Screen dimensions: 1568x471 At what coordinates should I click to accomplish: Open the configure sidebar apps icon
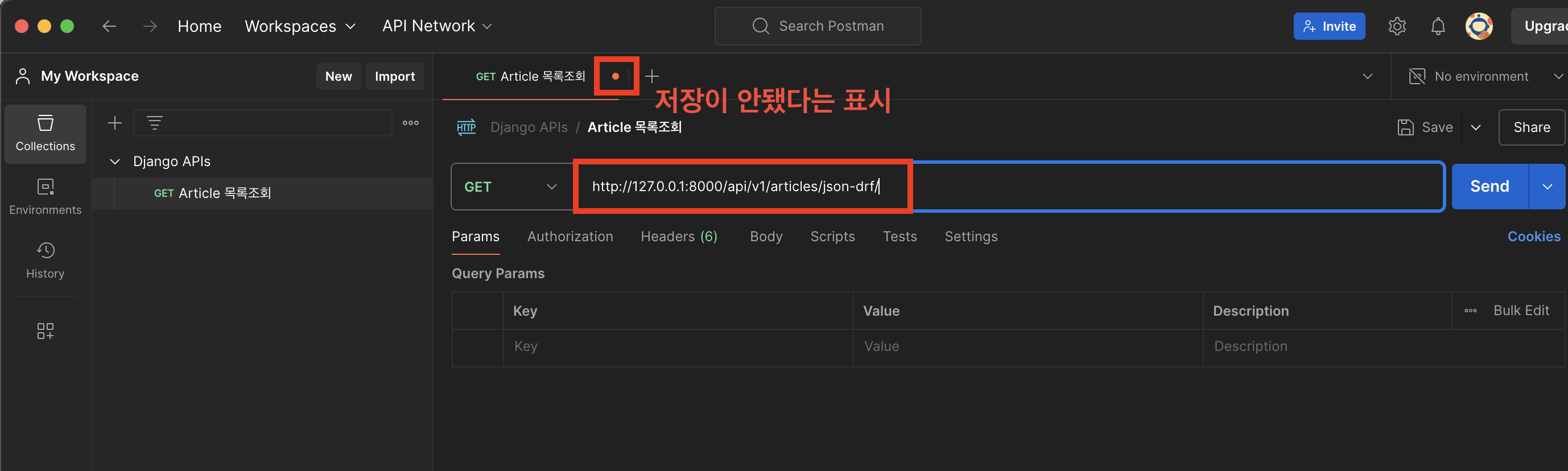(46, 330)
